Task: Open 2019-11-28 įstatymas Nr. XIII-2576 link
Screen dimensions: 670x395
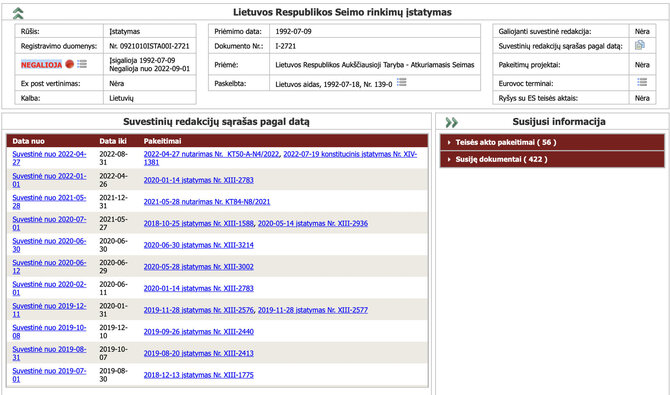Action: coord(199,310)
